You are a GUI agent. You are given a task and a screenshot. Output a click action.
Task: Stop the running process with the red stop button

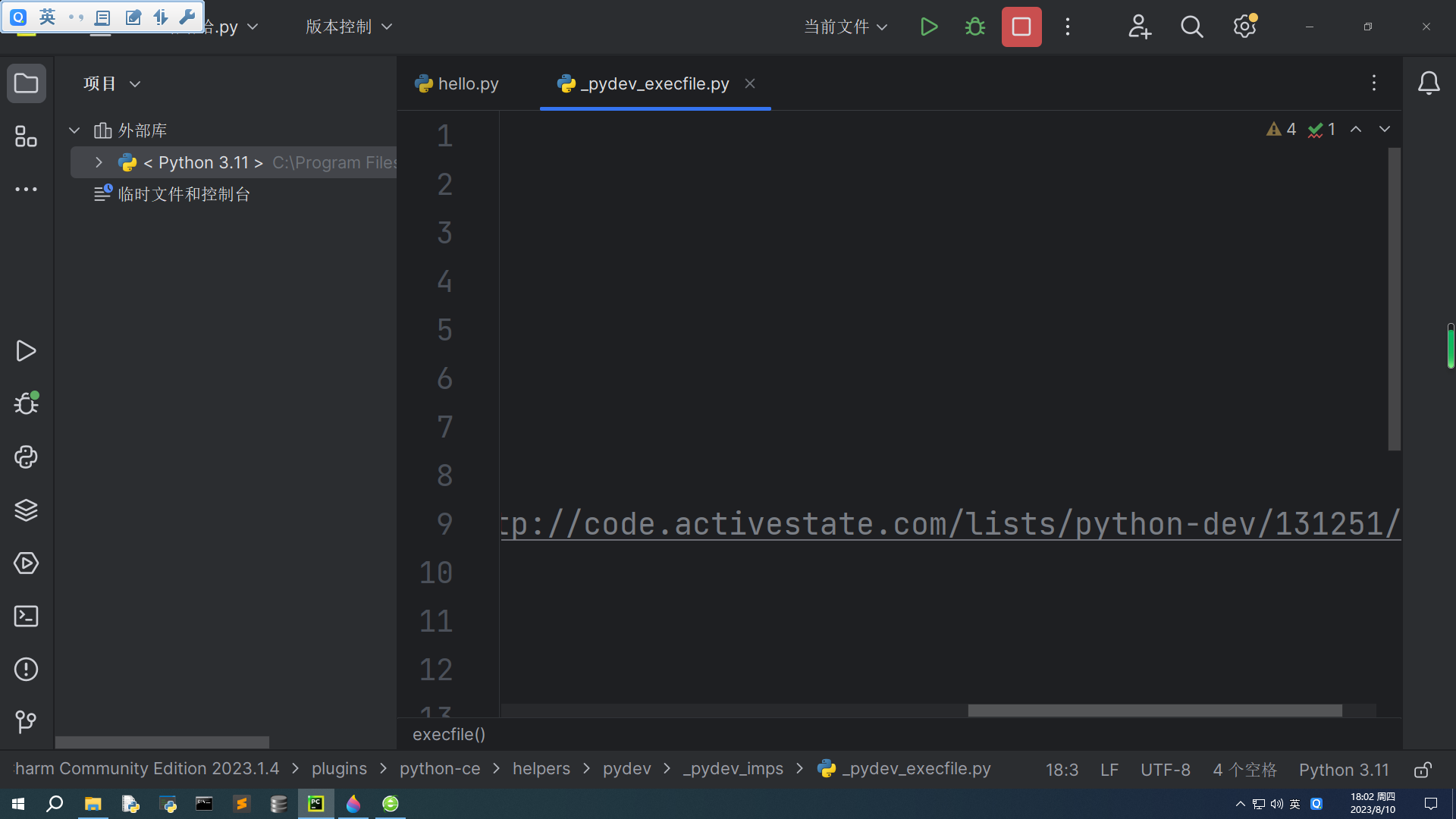pos(1021,27)
